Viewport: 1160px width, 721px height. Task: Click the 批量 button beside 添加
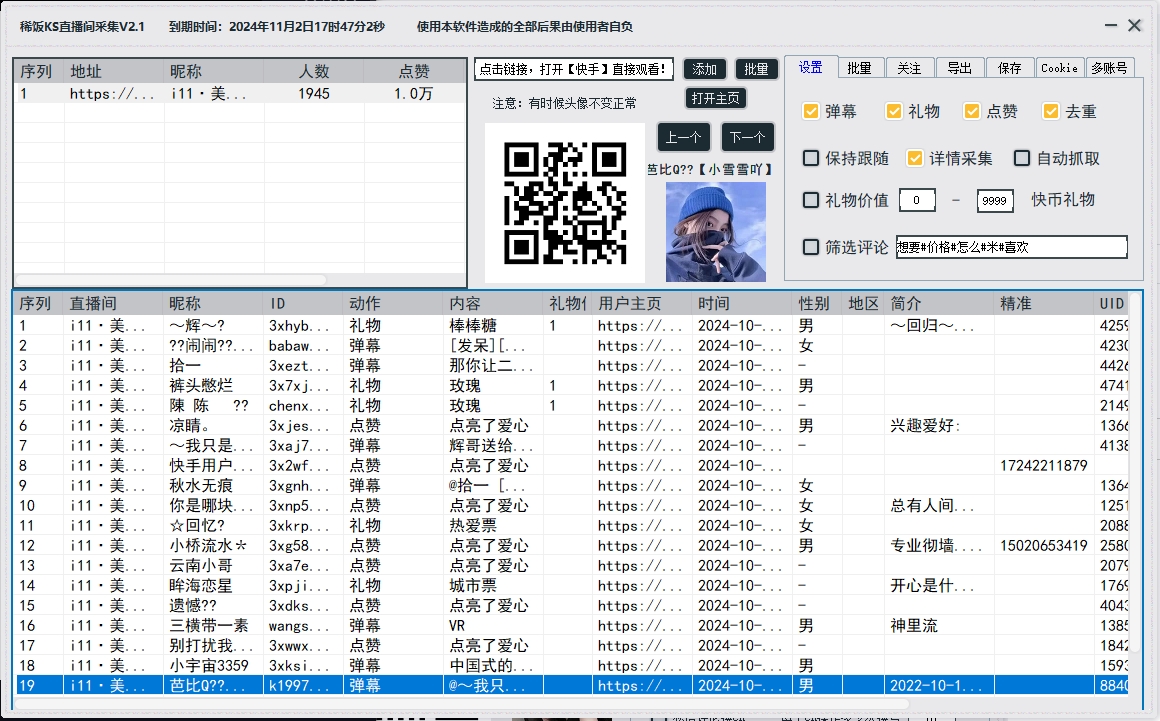[x=756, y=68]
